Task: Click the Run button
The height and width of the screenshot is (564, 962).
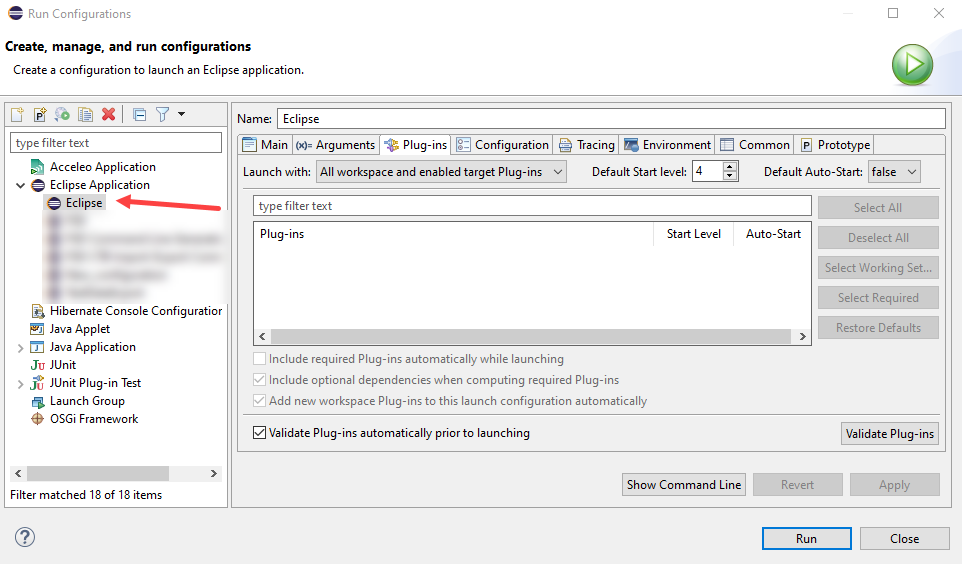Action: [x=807, y=539]
